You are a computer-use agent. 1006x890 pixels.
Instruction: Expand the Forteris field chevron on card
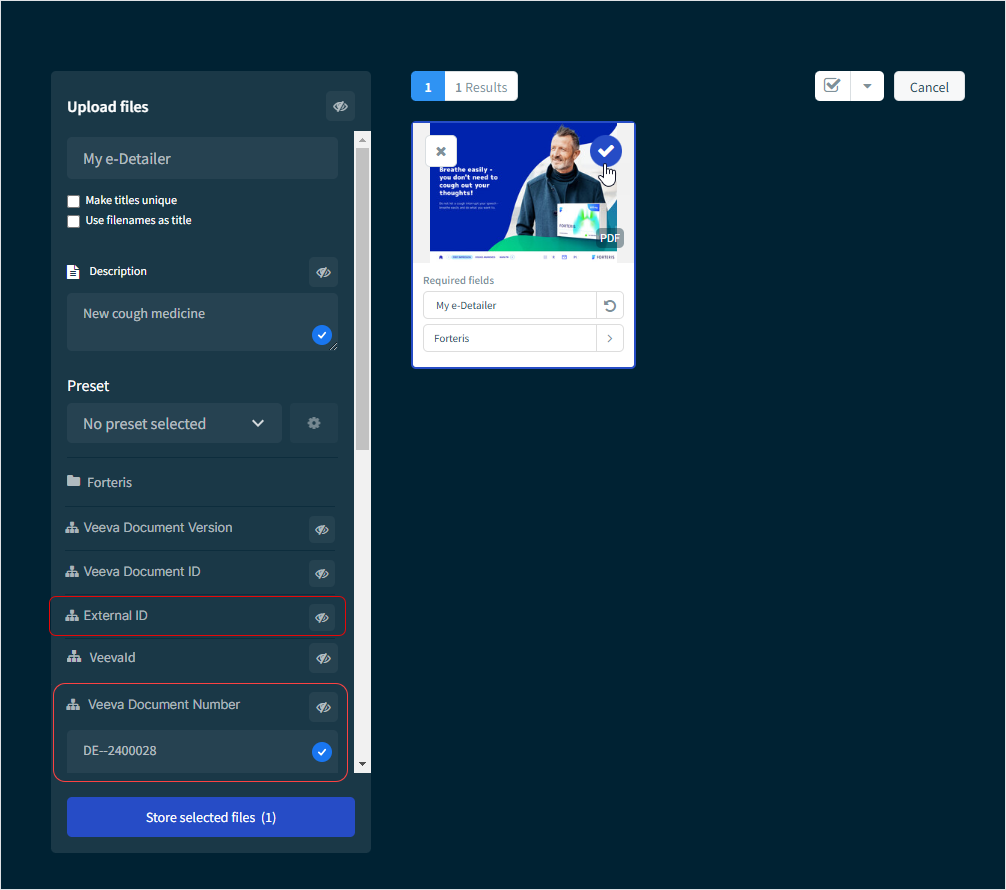pyautogui.click(x=609, y=338)
